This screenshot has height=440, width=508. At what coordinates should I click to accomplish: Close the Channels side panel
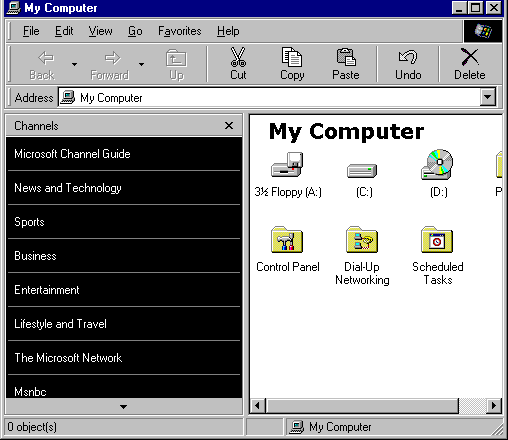click(229, 126)
